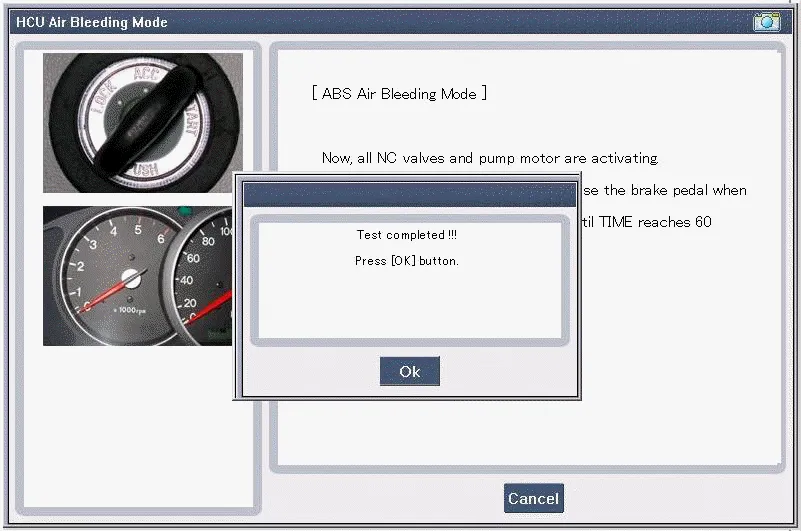Viewport: 801px width, 531px height.
Task: Select the ignition key switch image
Action: point(142,122)
